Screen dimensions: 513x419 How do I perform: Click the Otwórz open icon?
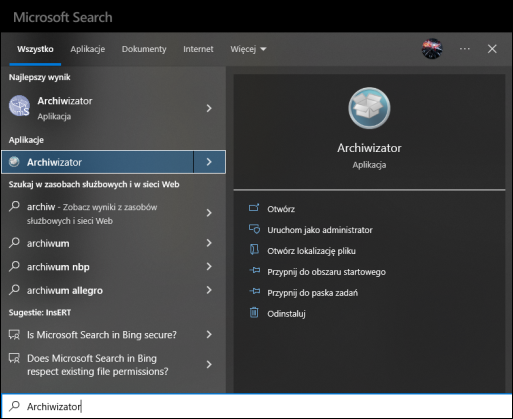click(254, 208)
